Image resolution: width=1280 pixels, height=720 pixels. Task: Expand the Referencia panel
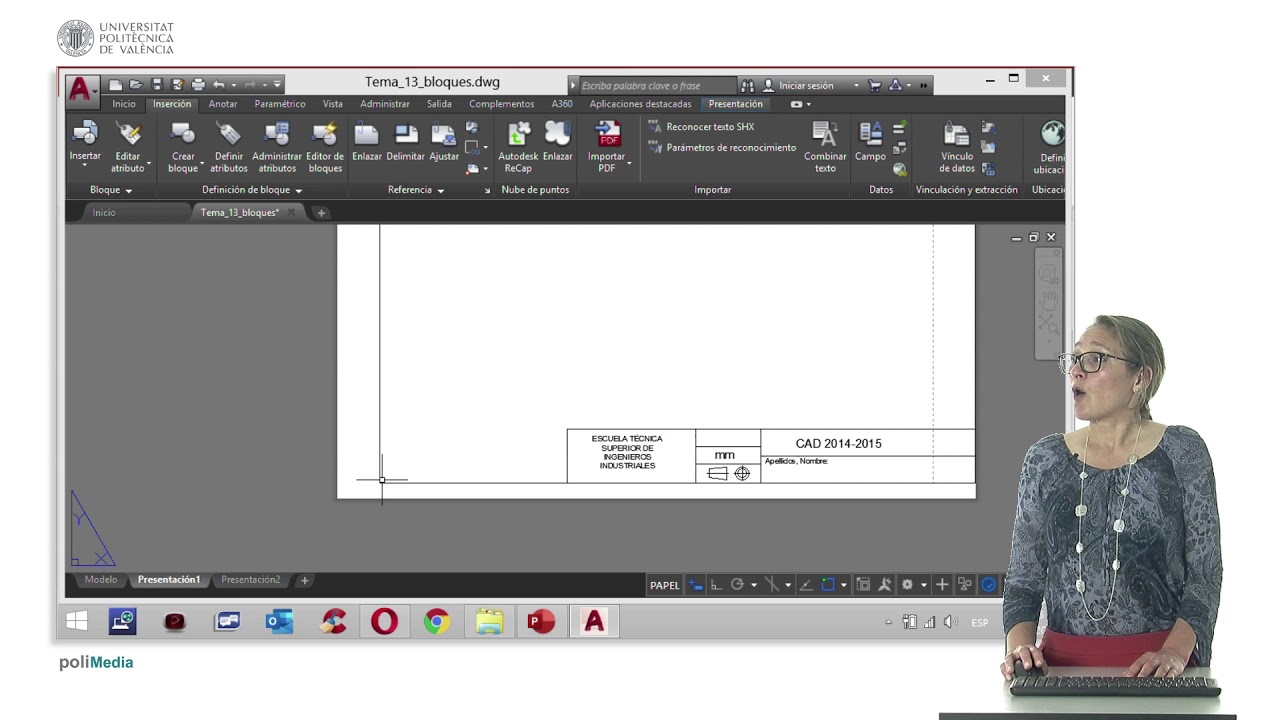pos(416,190)
